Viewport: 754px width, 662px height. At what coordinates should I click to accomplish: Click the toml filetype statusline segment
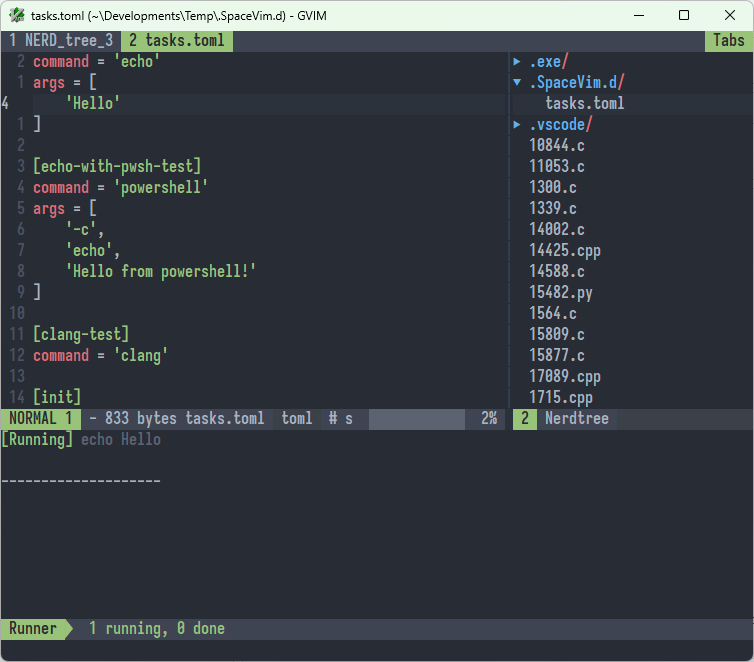click(x=297, y=418)
